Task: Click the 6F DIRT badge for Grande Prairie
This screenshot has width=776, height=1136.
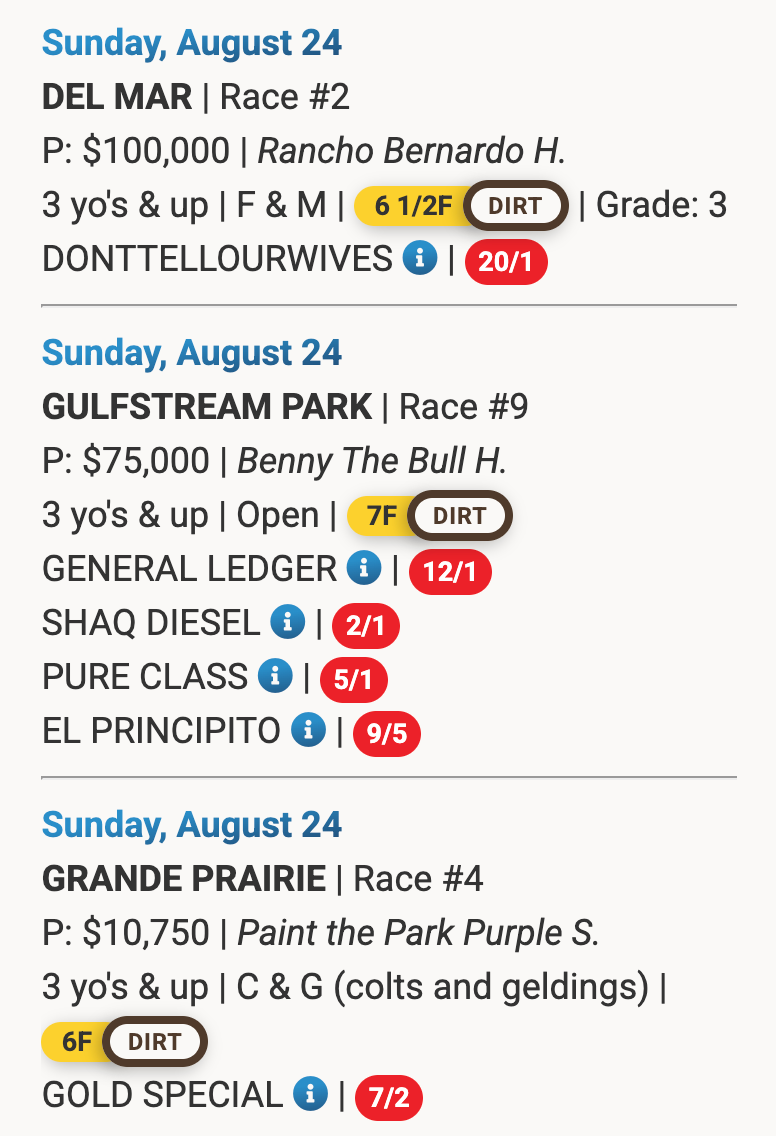Action: 154,1042
